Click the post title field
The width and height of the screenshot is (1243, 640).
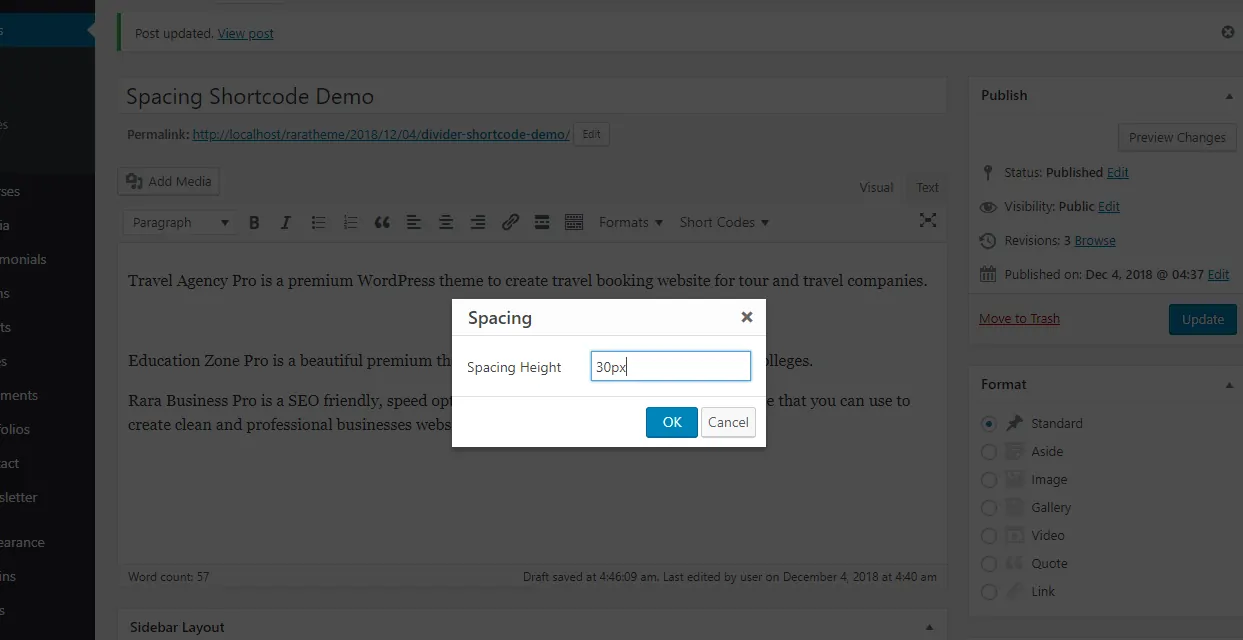532,96
